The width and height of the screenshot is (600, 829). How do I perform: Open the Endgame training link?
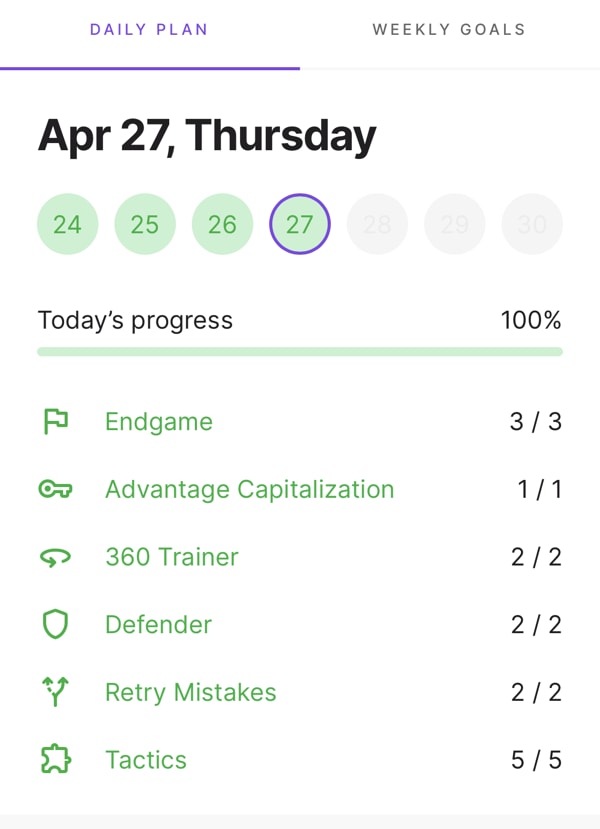(x=159, y=422)
